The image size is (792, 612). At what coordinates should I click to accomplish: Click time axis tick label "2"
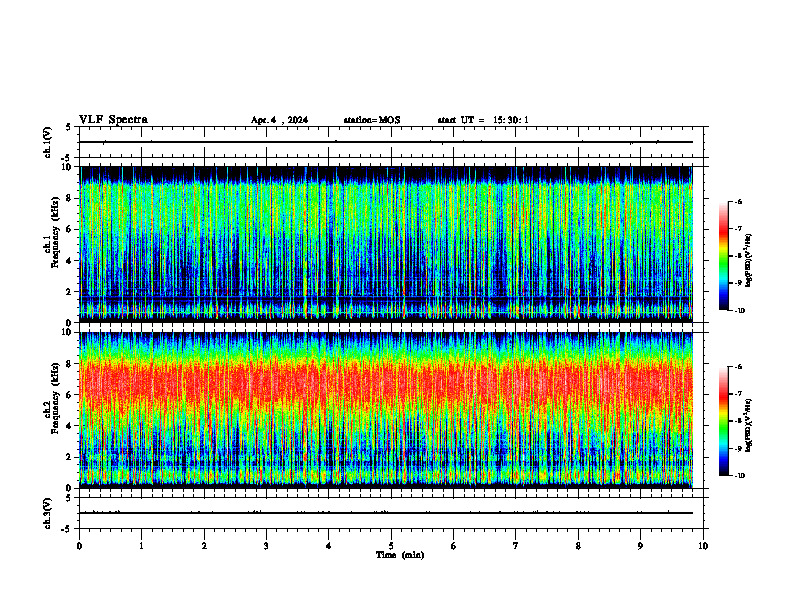(204, 546)
